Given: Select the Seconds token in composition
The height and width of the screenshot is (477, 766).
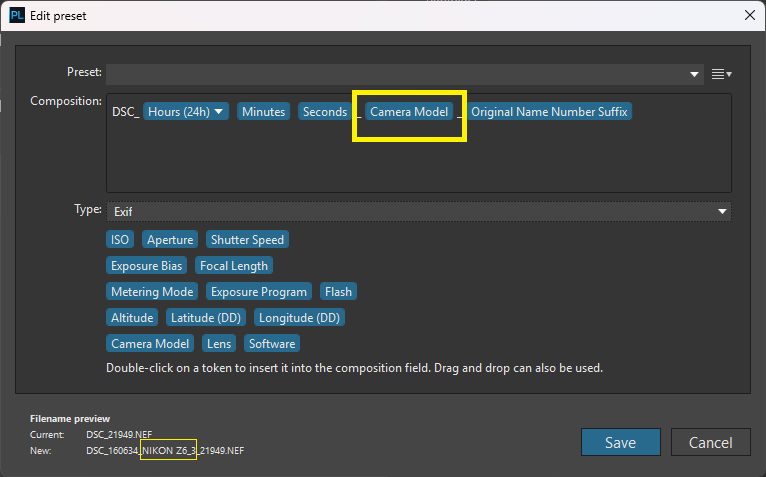Looking at the screenshot, I should tap(325, 112).
